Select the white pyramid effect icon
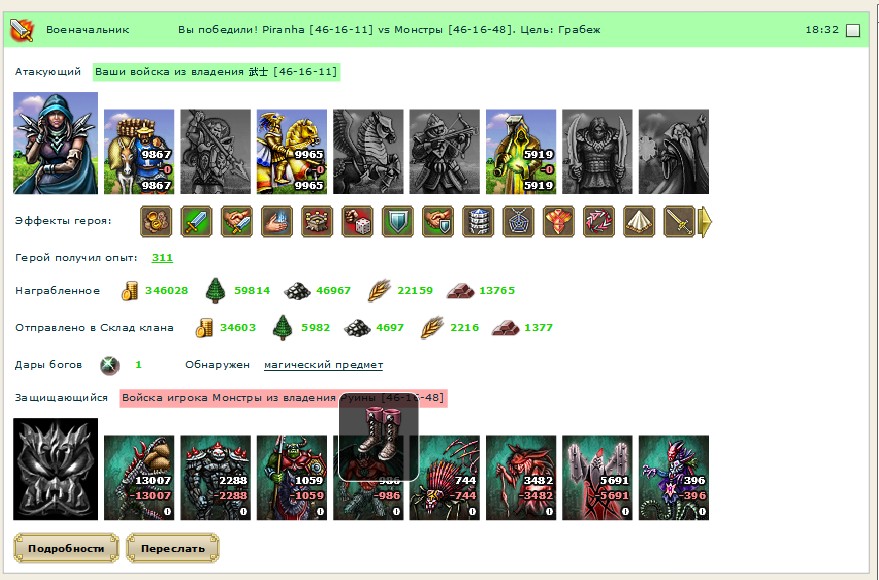879x580 pixels. [x=639, y=221]
